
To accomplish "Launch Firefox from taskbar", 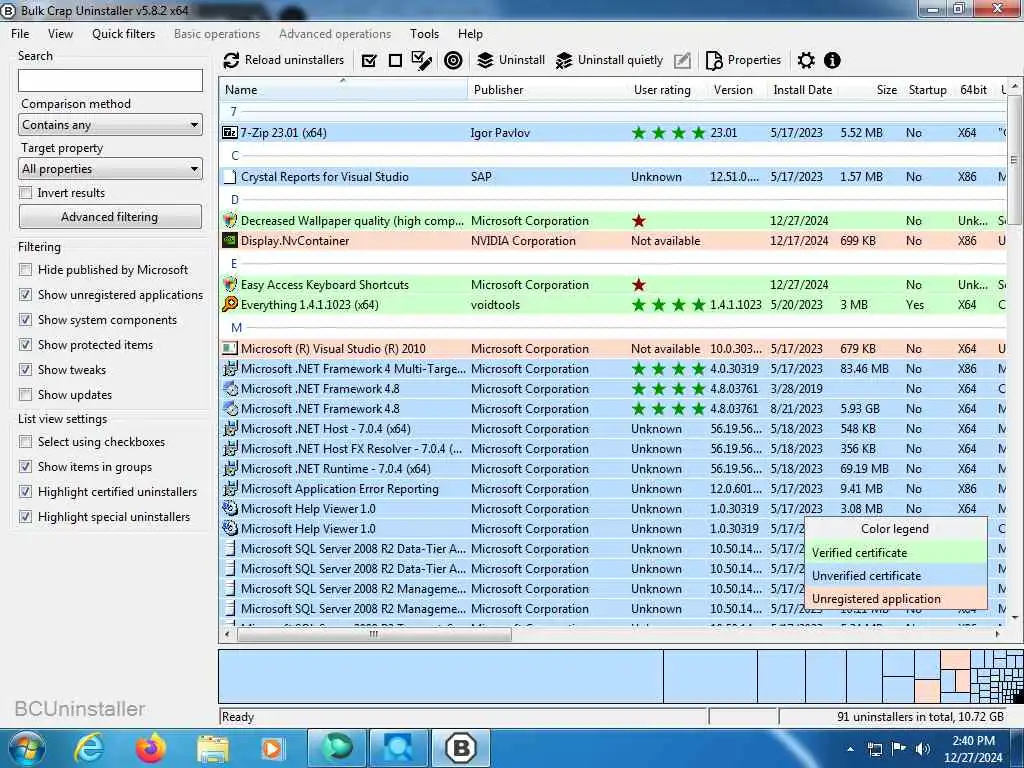I will [151, 748].
